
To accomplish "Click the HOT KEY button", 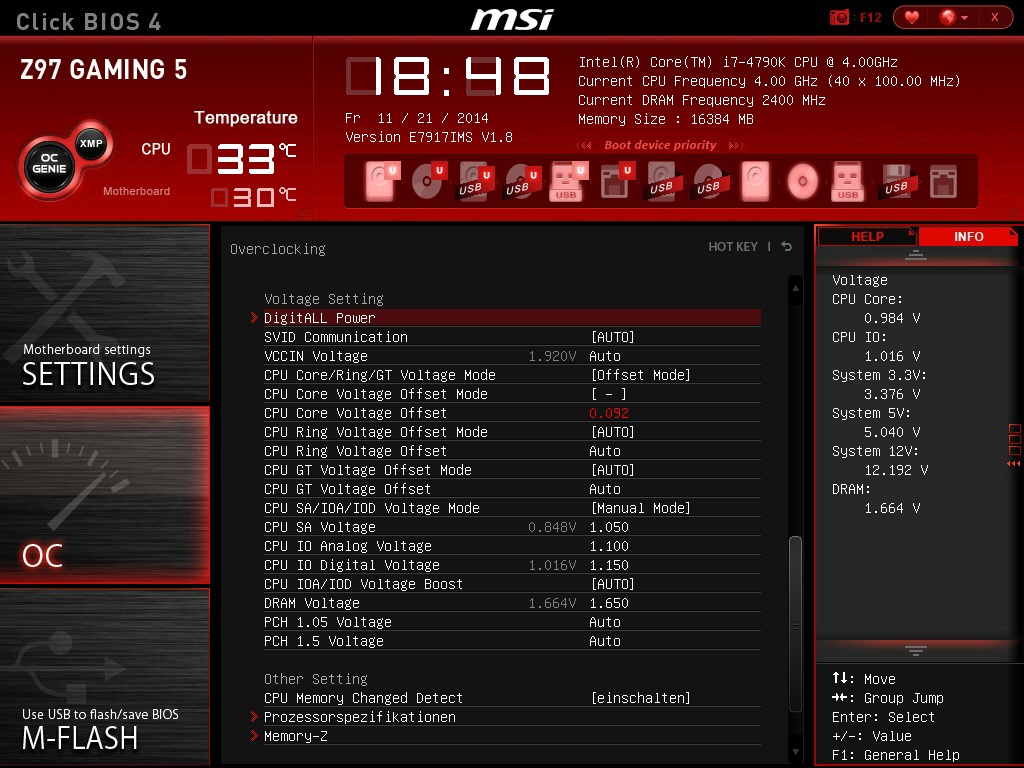I will (733, 246).
